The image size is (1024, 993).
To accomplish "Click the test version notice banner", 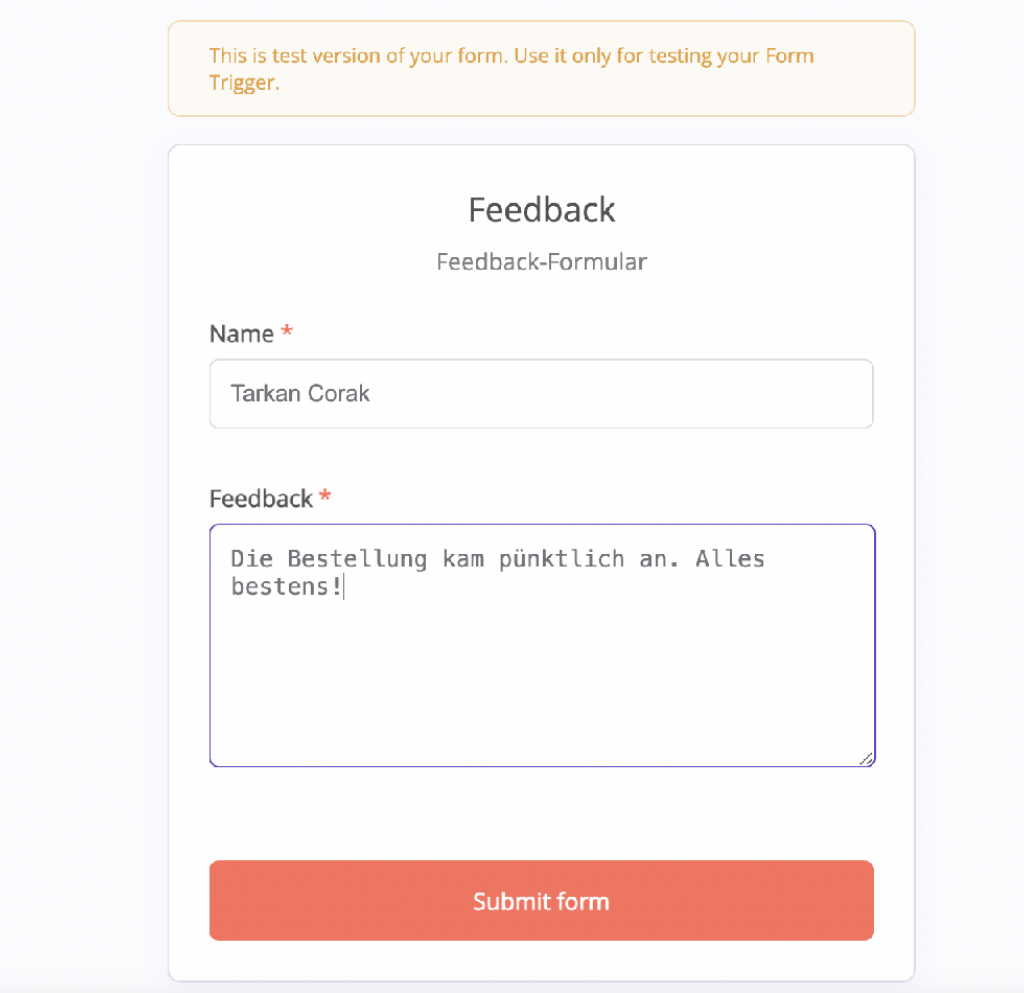I will click(x=541, y=69).
